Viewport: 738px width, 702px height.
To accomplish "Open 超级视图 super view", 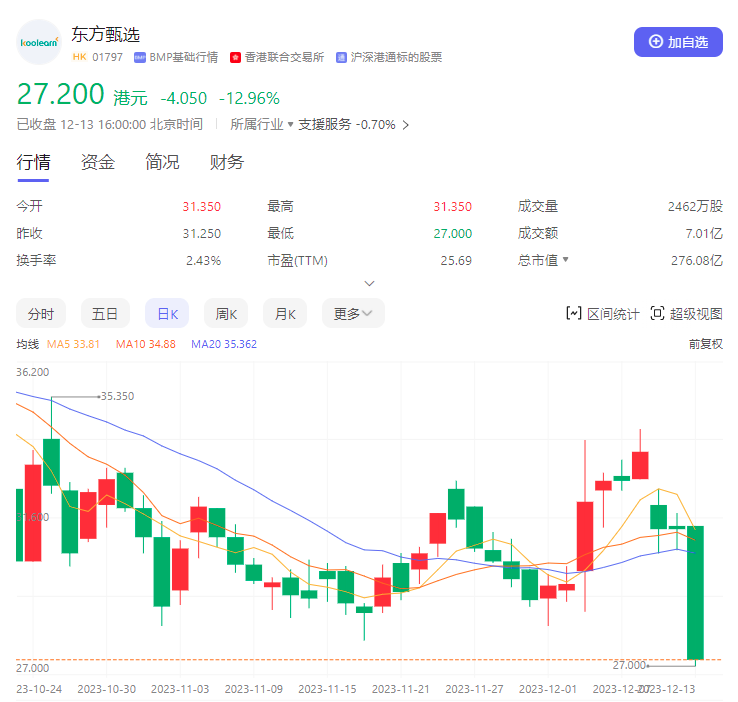I will pyautogui.click(x=686, y=314).
